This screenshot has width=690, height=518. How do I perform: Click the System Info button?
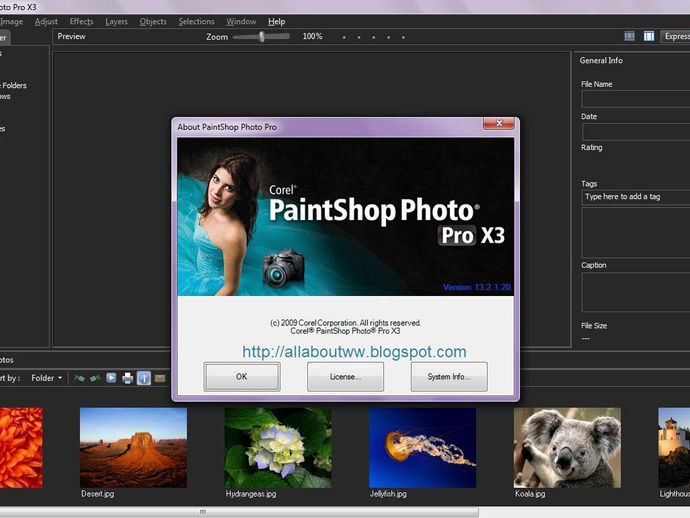(x=449, y=377)
